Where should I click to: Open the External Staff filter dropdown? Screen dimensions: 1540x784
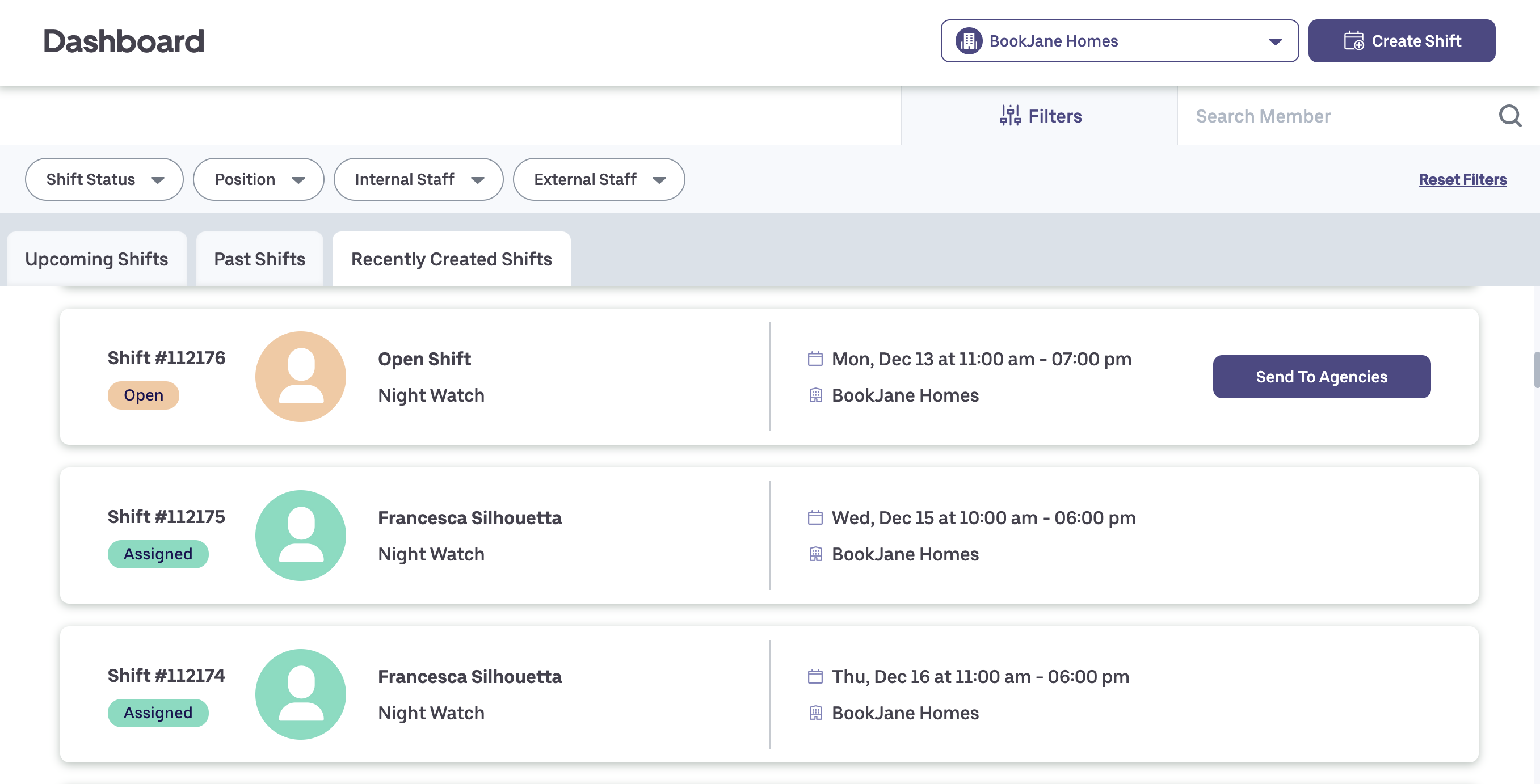click(x=599, y=179)
